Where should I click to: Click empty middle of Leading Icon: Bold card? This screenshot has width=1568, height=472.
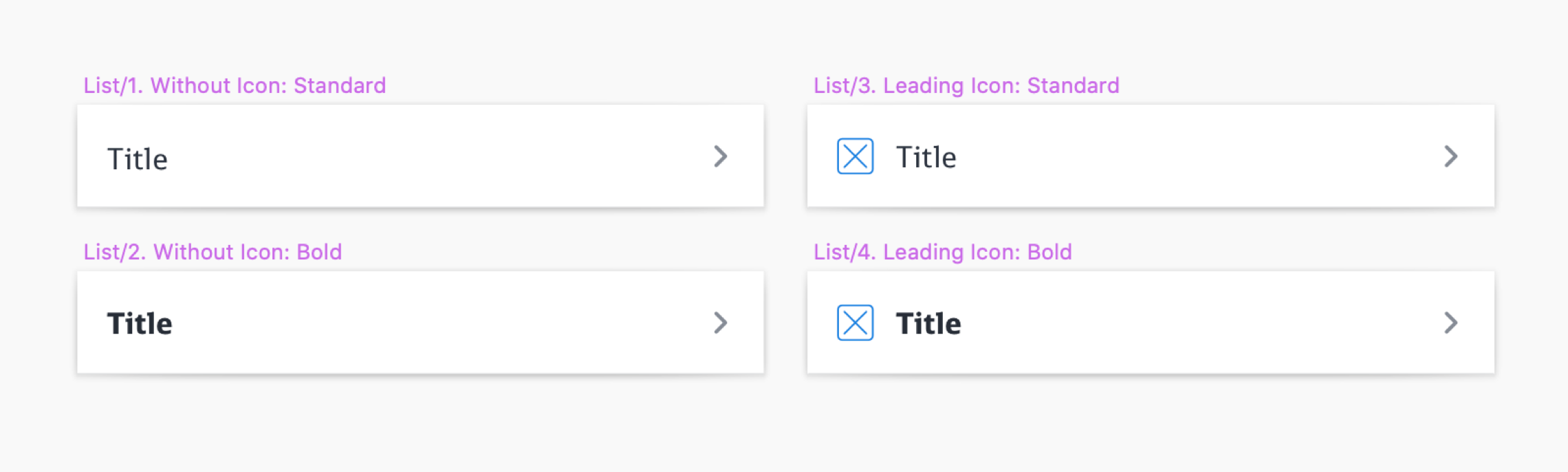click(1183, 323)
